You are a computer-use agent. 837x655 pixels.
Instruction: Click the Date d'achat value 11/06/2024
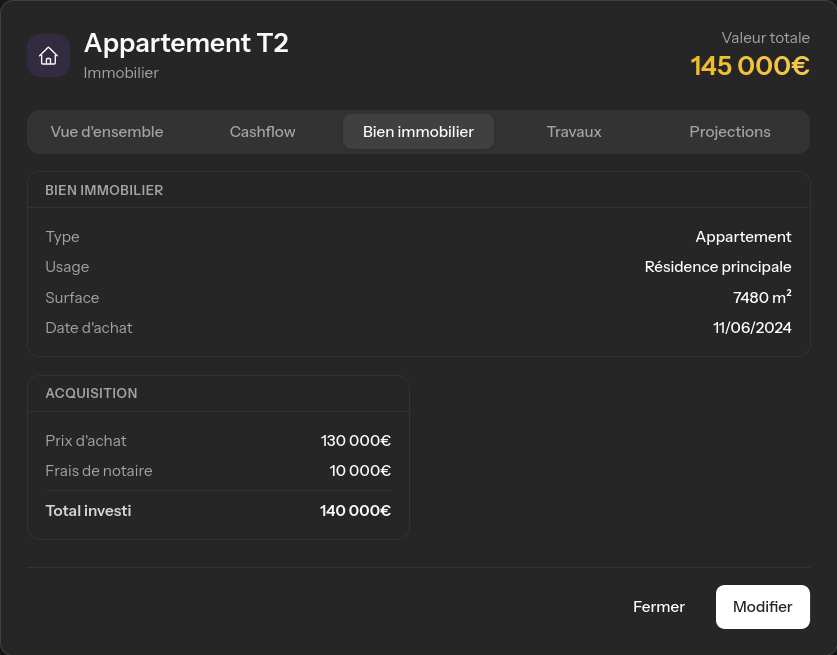pos(752,327)
